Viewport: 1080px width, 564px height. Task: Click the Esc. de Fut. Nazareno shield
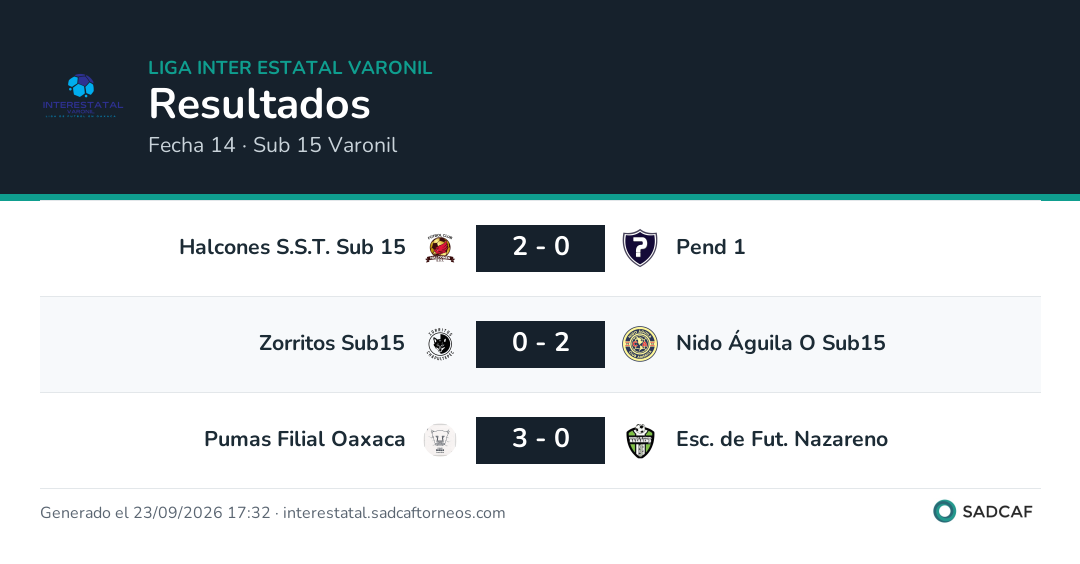[x=640, y=441]
